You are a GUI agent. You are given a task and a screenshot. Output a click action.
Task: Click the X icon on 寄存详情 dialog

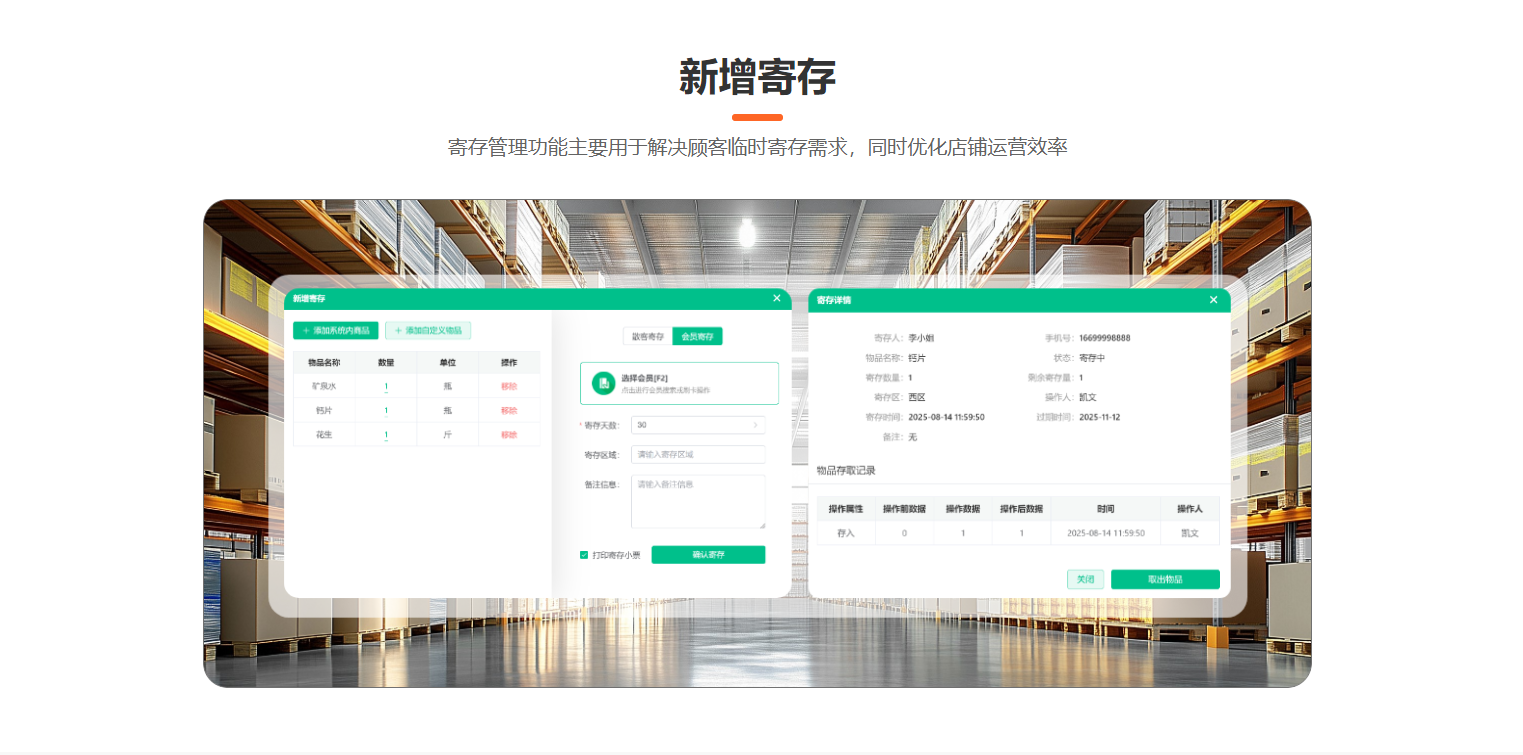point(1213,299)
